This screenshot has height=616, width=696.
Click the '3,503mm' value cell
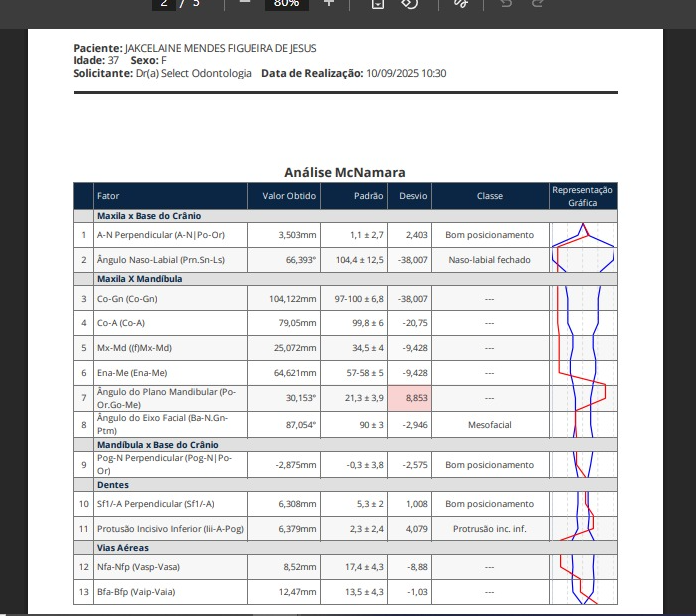click(x=284, y=235)
